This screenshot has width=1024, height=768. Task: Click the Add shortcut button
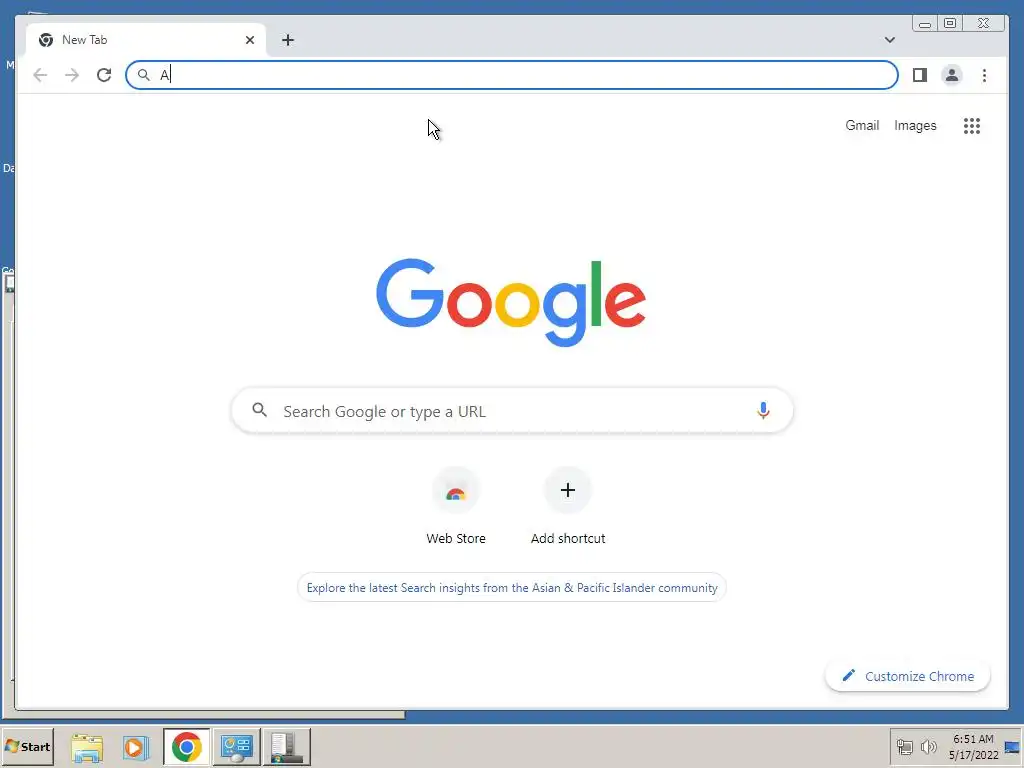(568, 507)
